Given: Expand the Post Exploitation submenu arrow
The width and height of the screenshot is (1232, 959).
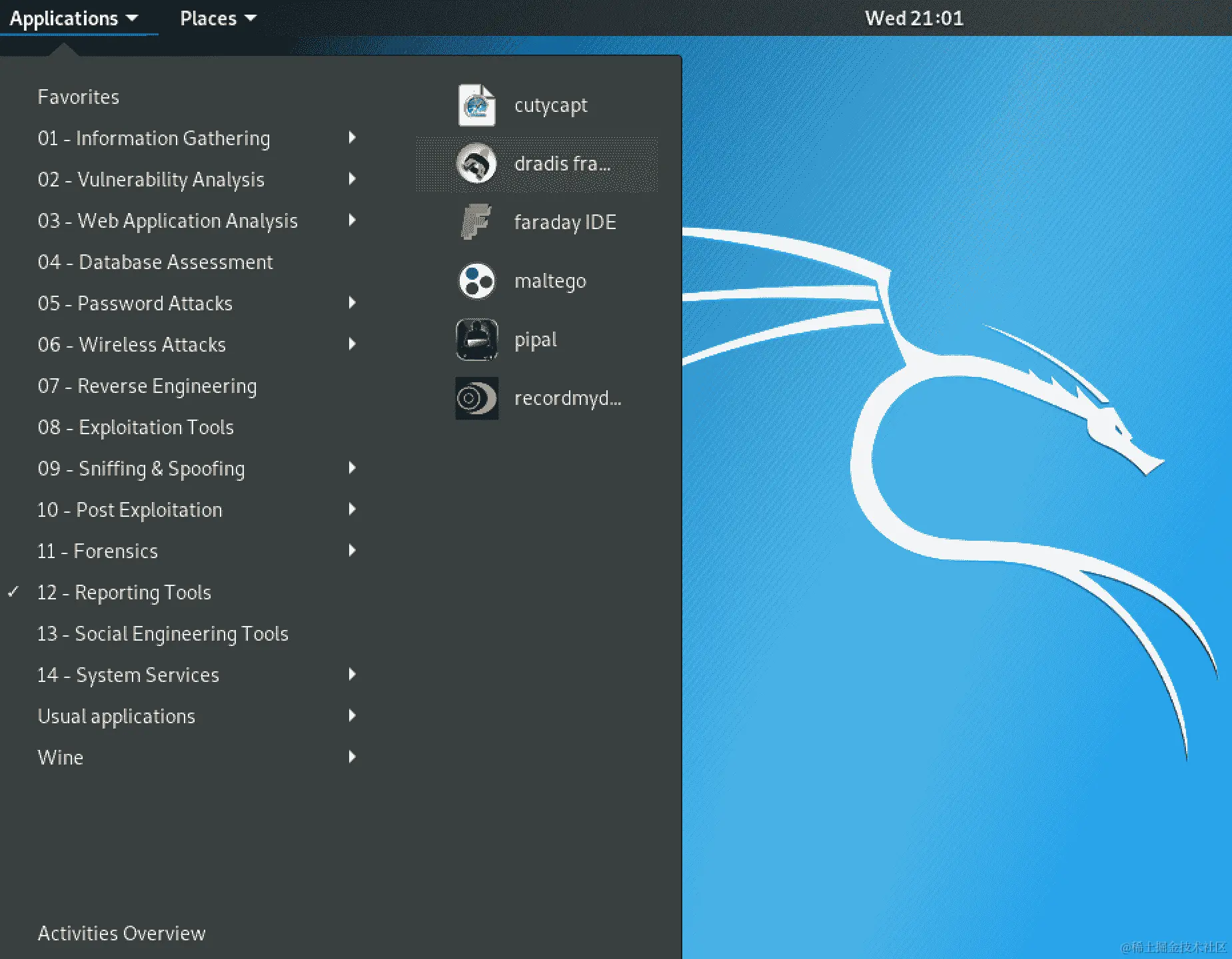Looking at the screenshot, I should pos(352,509).
